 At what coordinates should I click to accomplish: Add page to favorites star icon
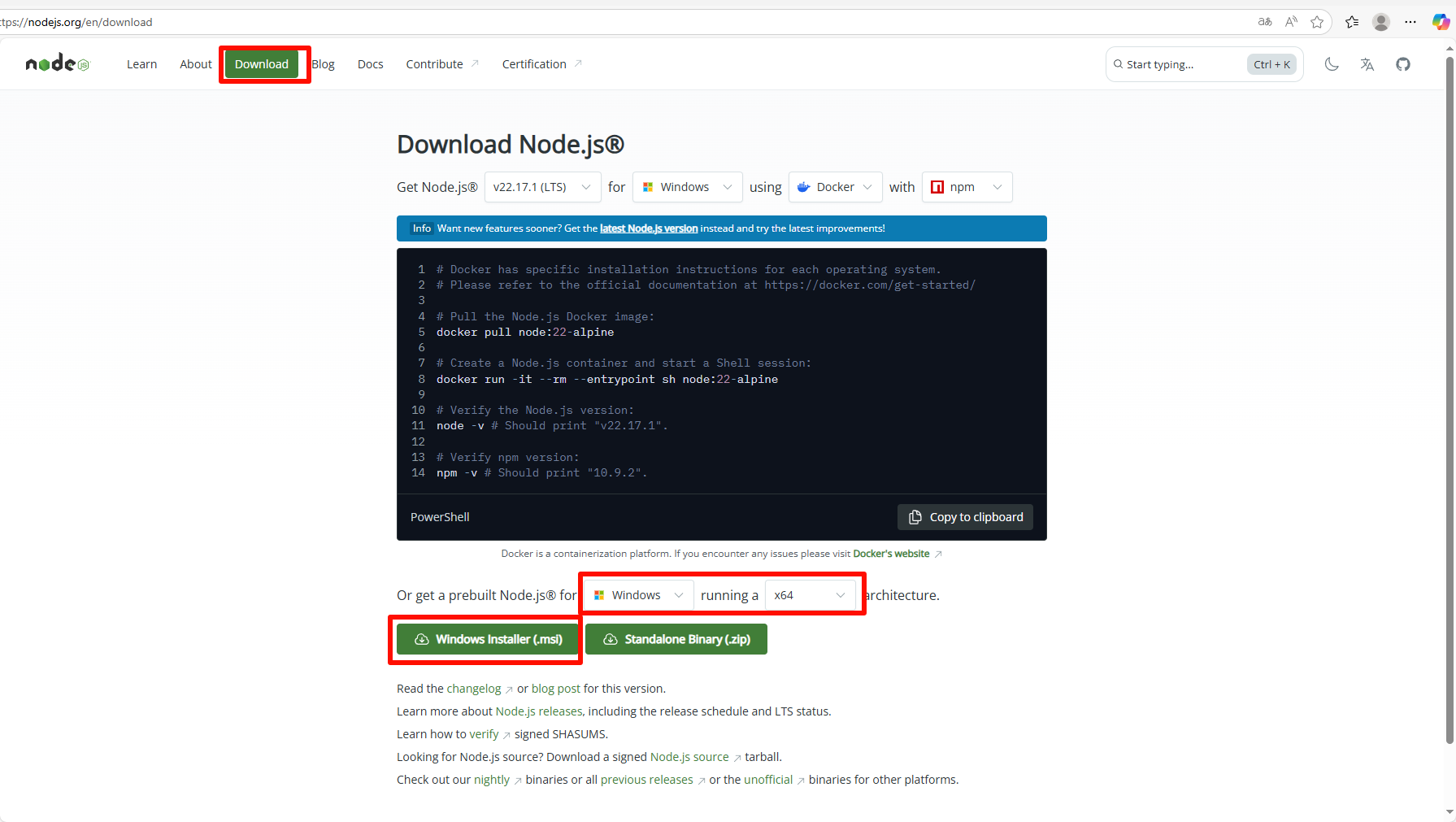pyautogui.click(x=1317, y=22)
